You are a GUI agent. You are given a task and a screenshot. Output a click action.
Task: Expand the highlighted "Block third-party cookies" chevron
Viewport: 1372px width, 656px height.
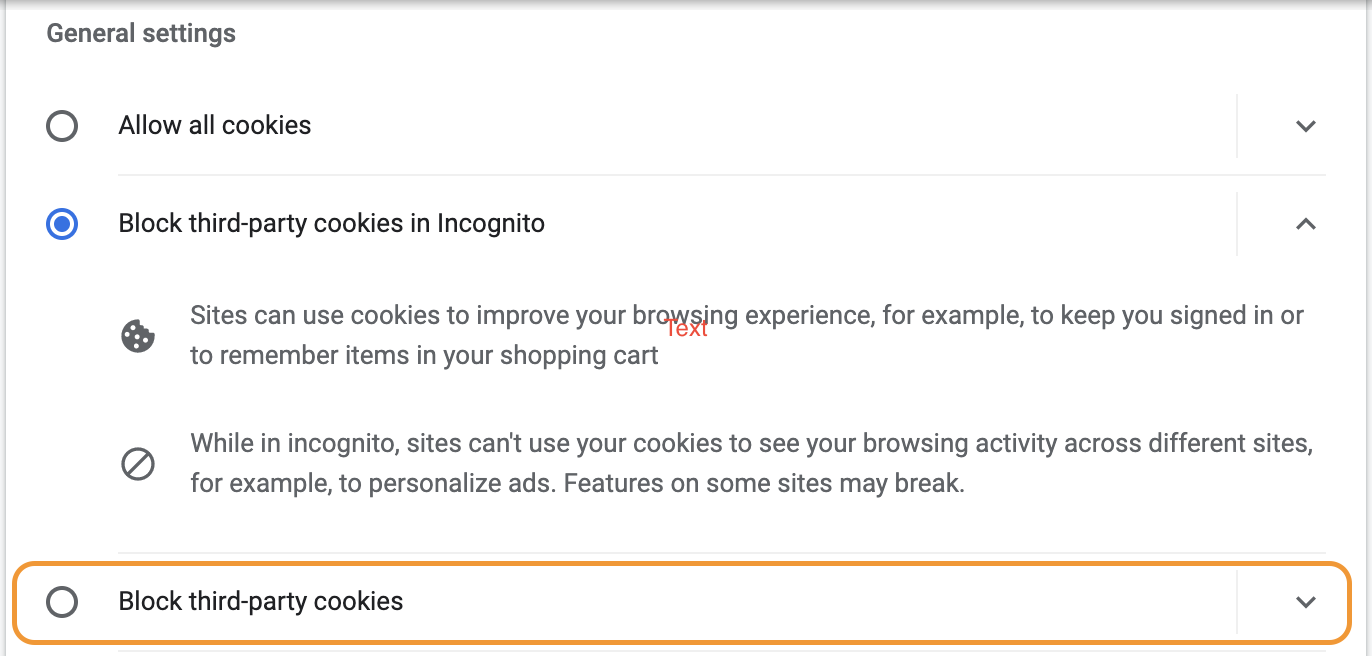click(1305, 602)
